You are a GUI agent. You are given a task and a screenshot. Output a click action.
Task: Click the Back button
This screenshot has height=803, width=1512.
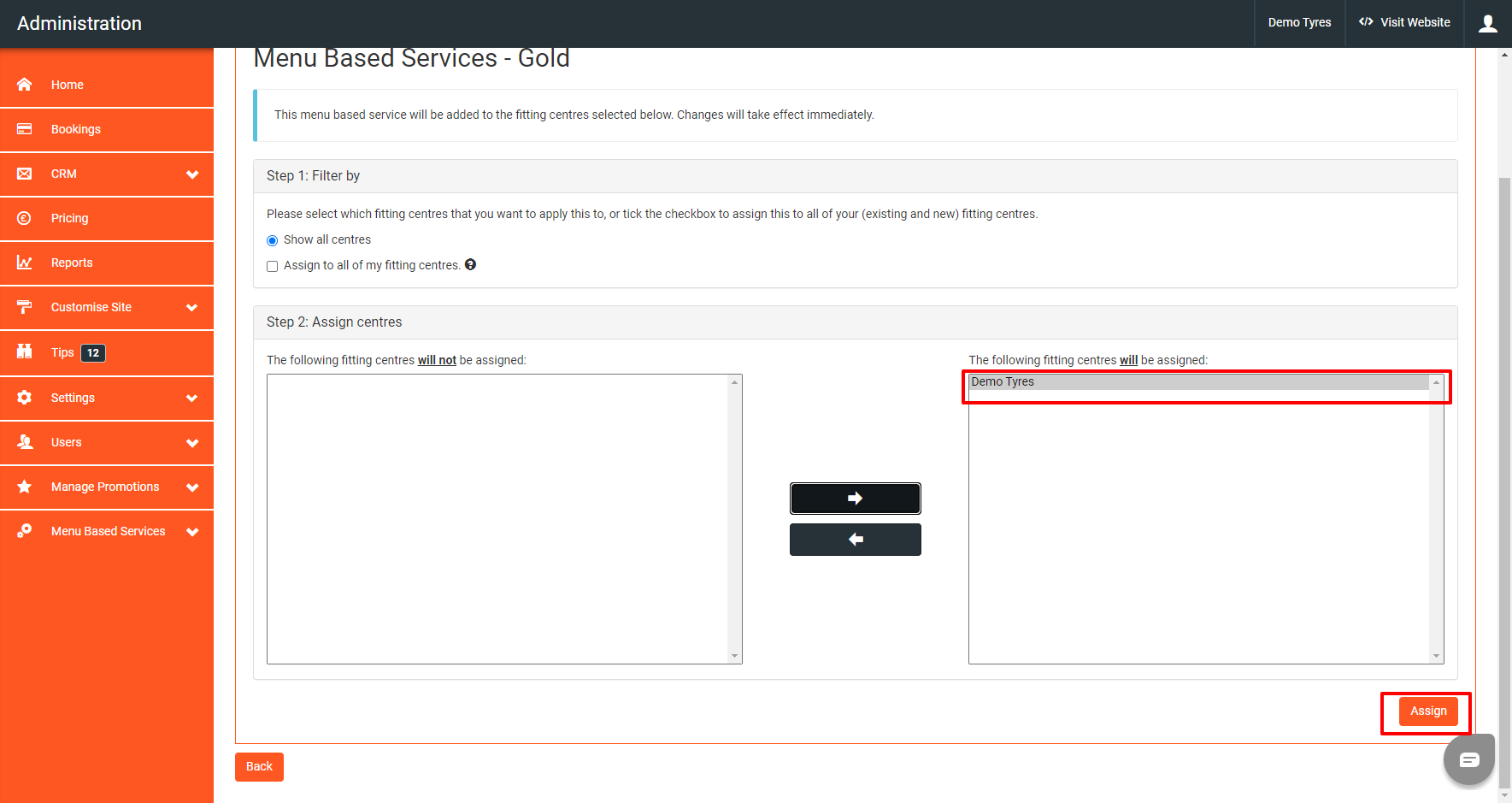tap(259, 766)
